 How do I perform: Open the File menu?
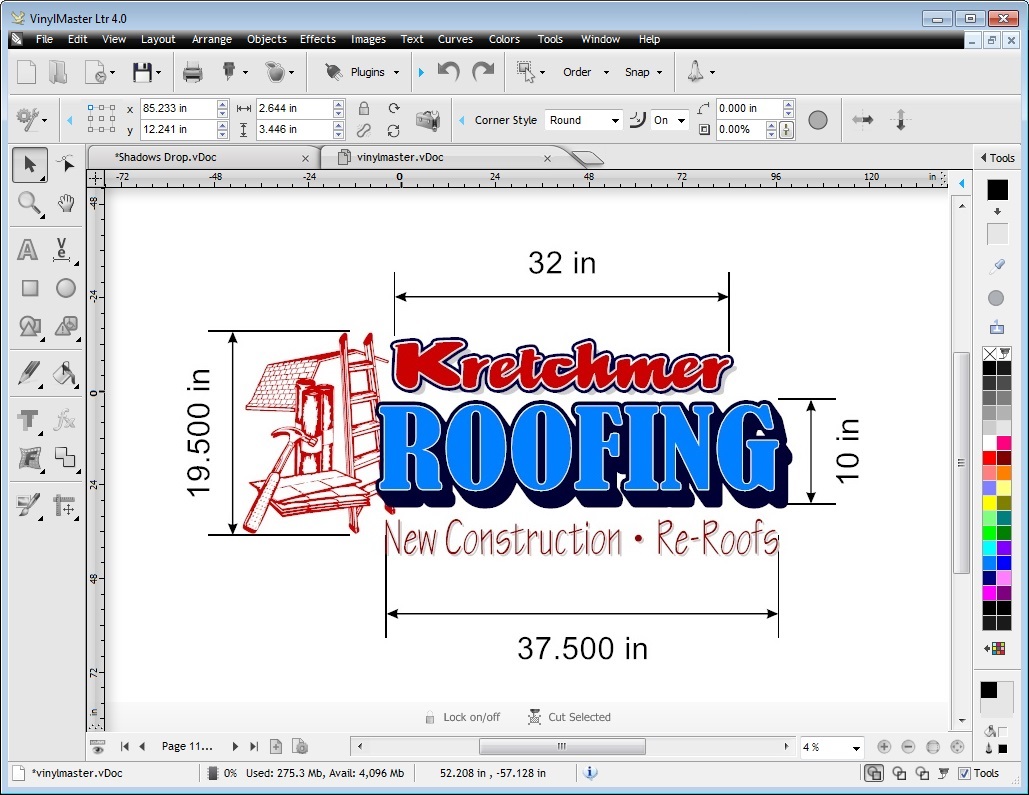pyautogui.click(x=45, y=39)
